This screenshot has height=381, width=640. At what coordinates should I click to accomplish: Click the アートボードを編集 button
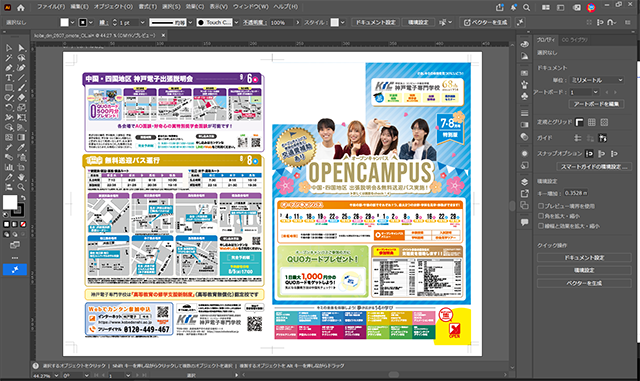click(x=596, y=104)
